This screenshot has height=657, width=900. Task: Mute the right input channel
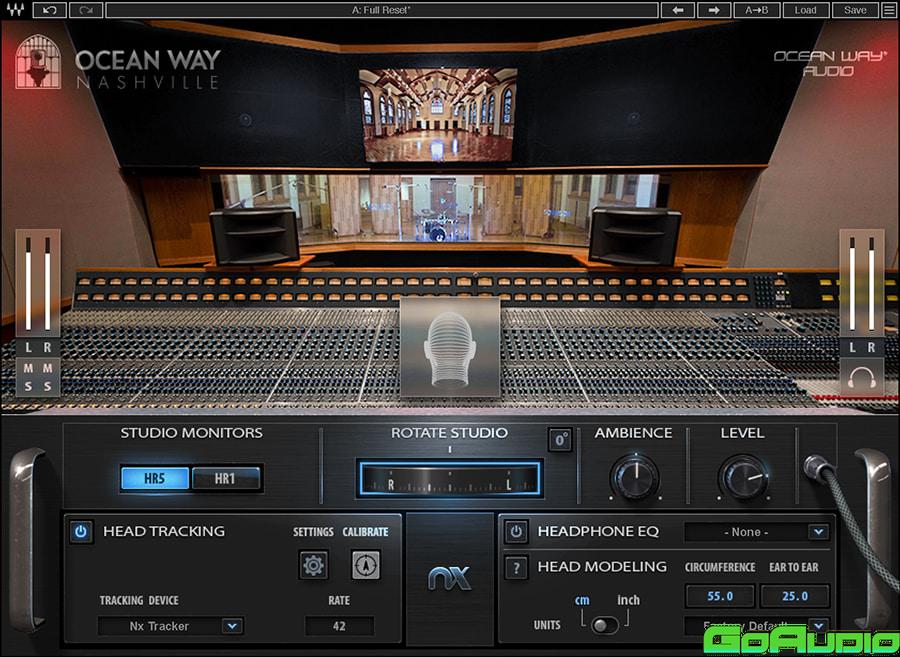pyautogui.click(x=48, y=368)
